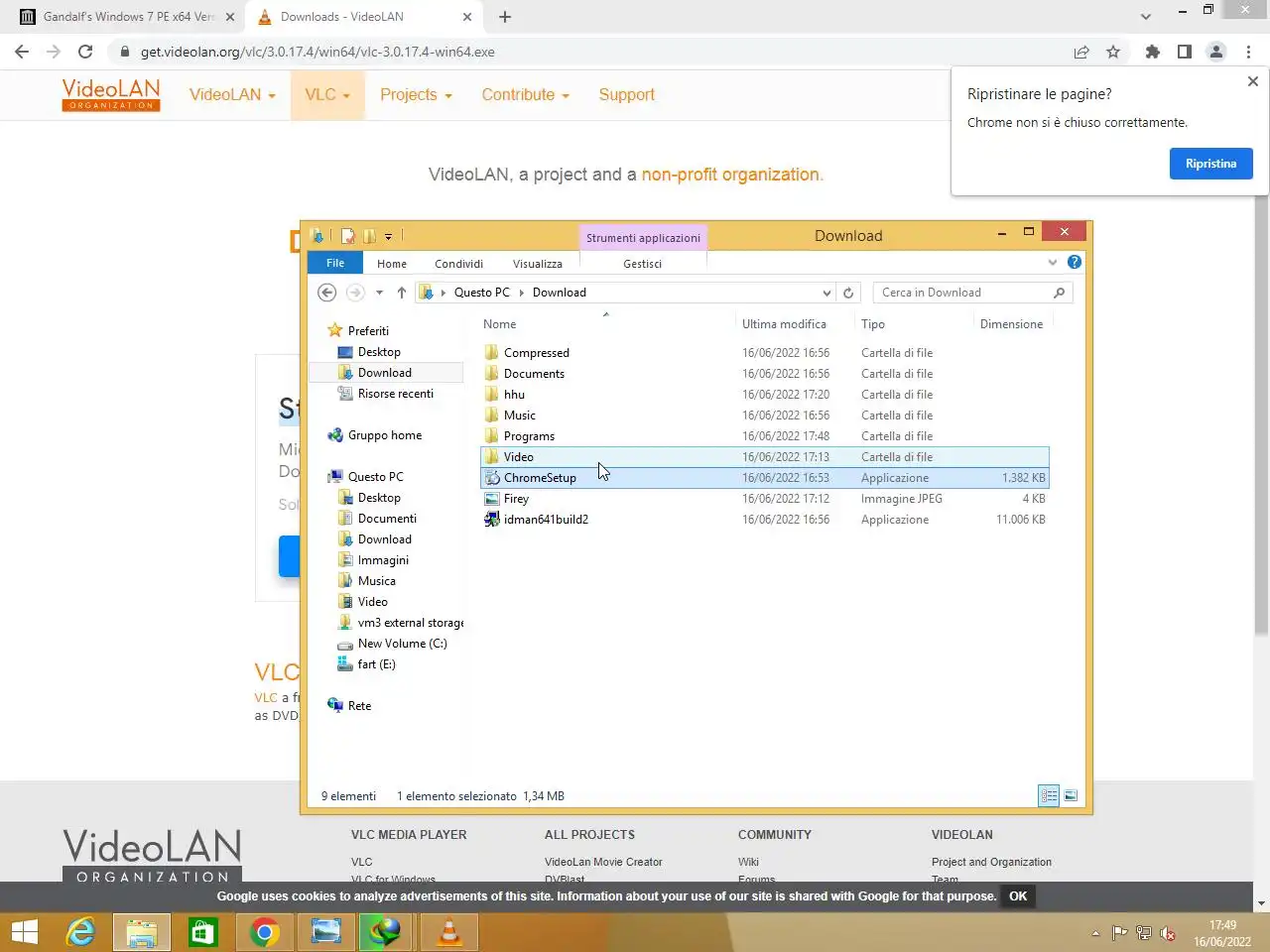The image size is (1270, 952).
Task: Expand the Explorer ribbon with the chevron
Action: point(1053,263)
